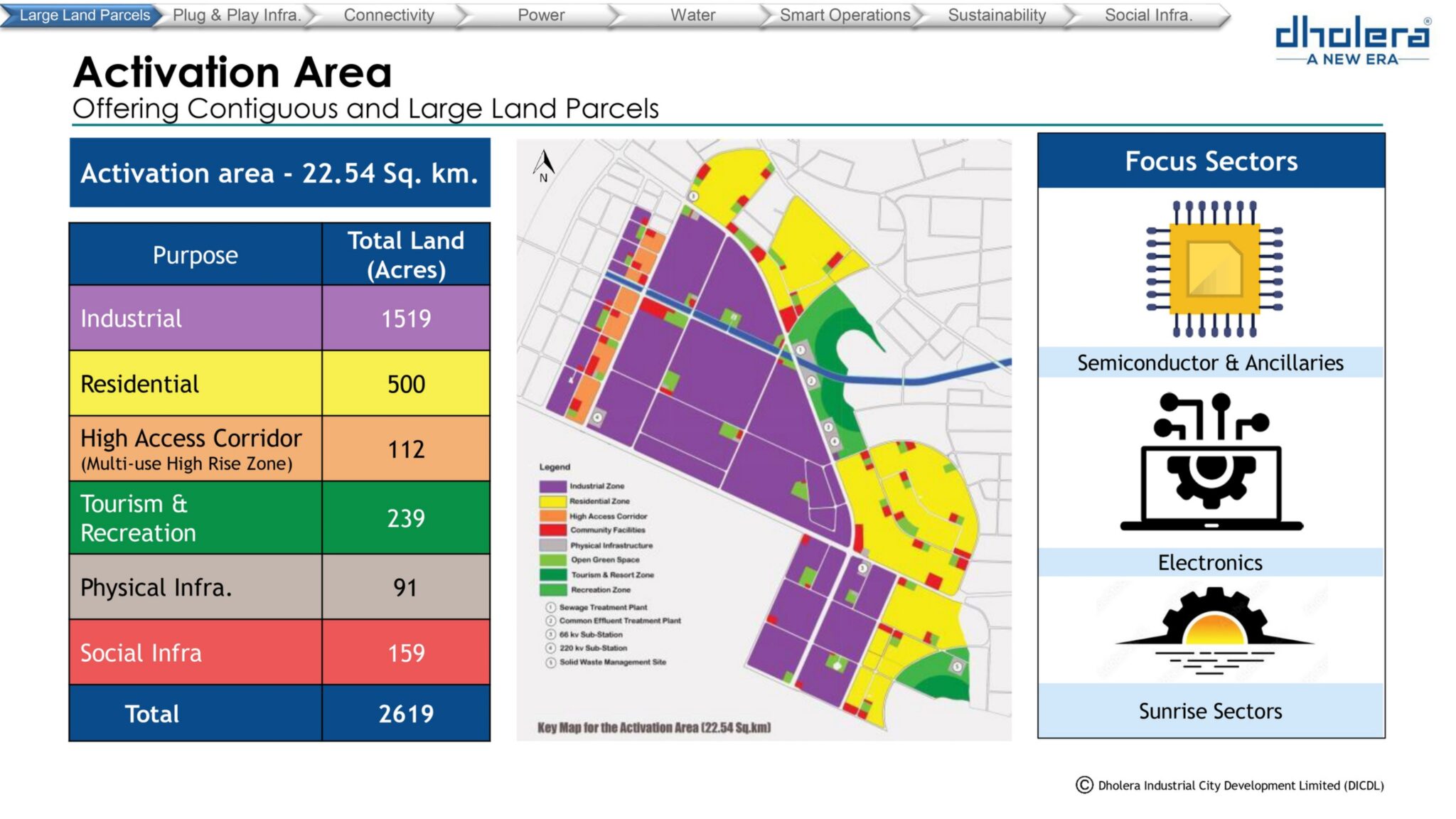1456x819 pixels.
Task: Click the Tourism & Recreation row label
Action: 139,518
